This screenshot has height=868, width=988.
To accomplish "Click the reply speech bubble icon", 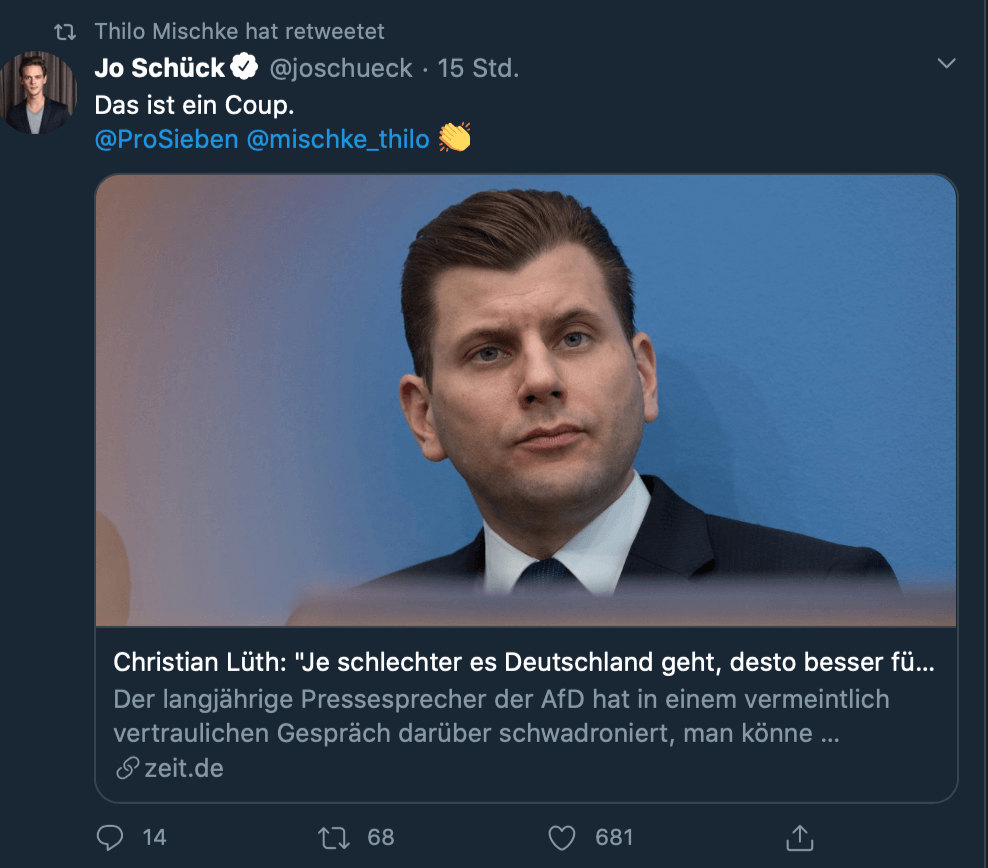I will [x=109, y=836].
